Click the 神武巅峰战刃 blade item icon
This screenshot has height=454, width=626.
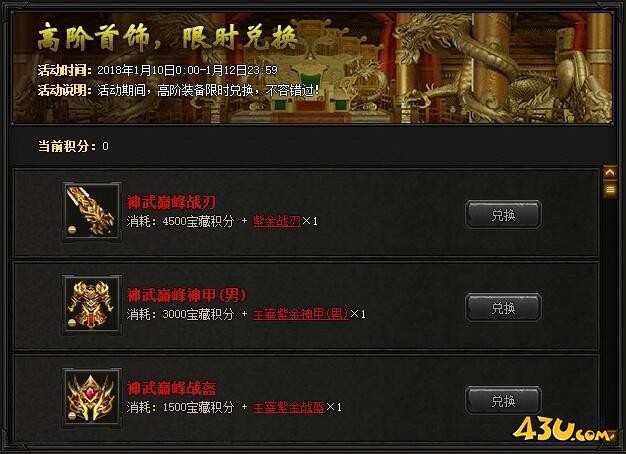pyautogui.click(x=91, y=212)
